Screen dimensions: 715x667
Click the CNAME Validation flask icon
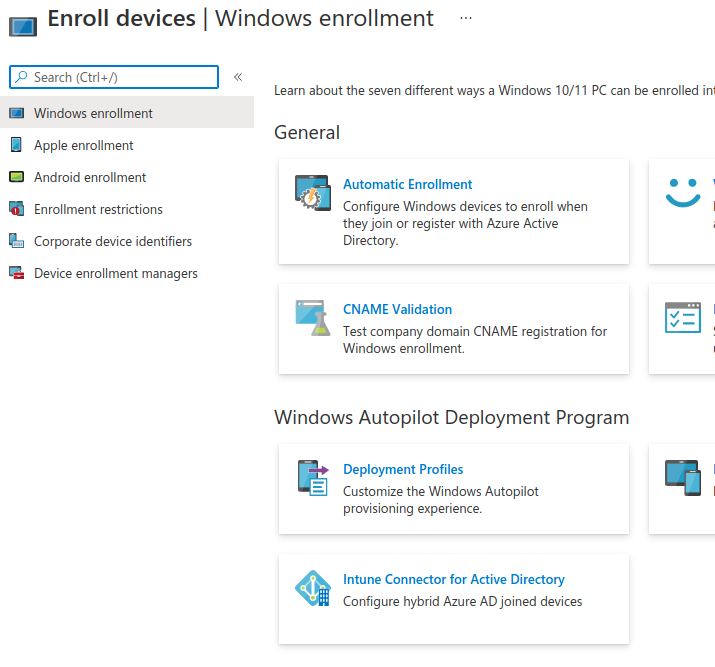[313, 318]
